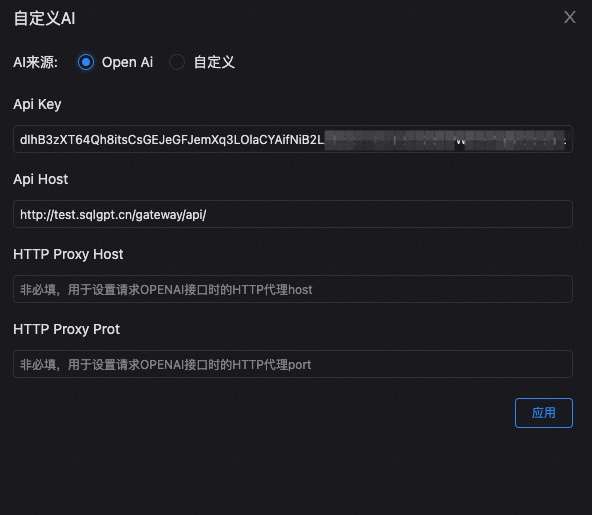Click the Api Key field label
This screenshot has width=592, height=515.
tap(37, 105)
